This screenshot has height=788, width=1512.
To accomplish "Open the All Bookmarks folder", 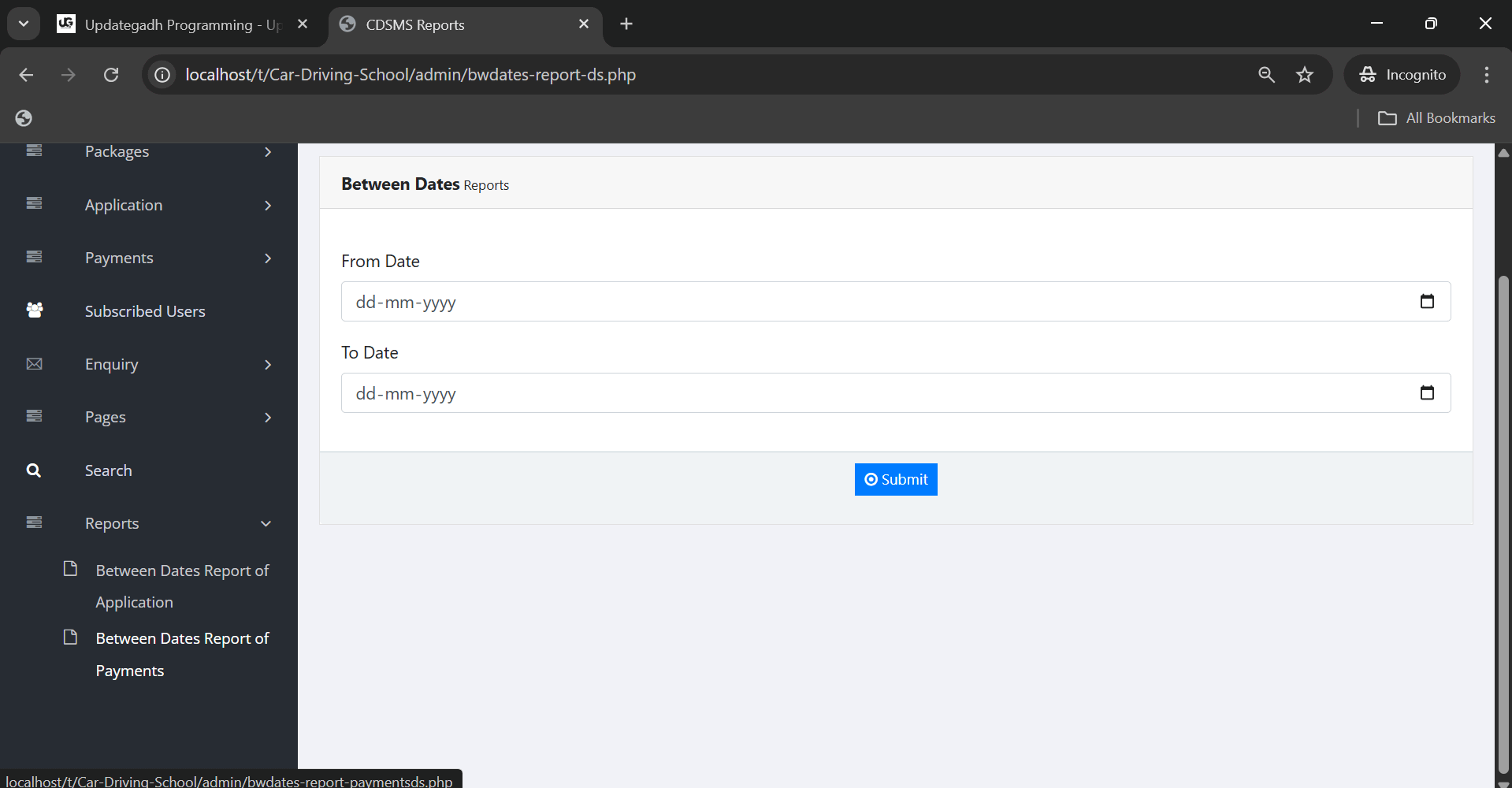I will click(1436, 118).
